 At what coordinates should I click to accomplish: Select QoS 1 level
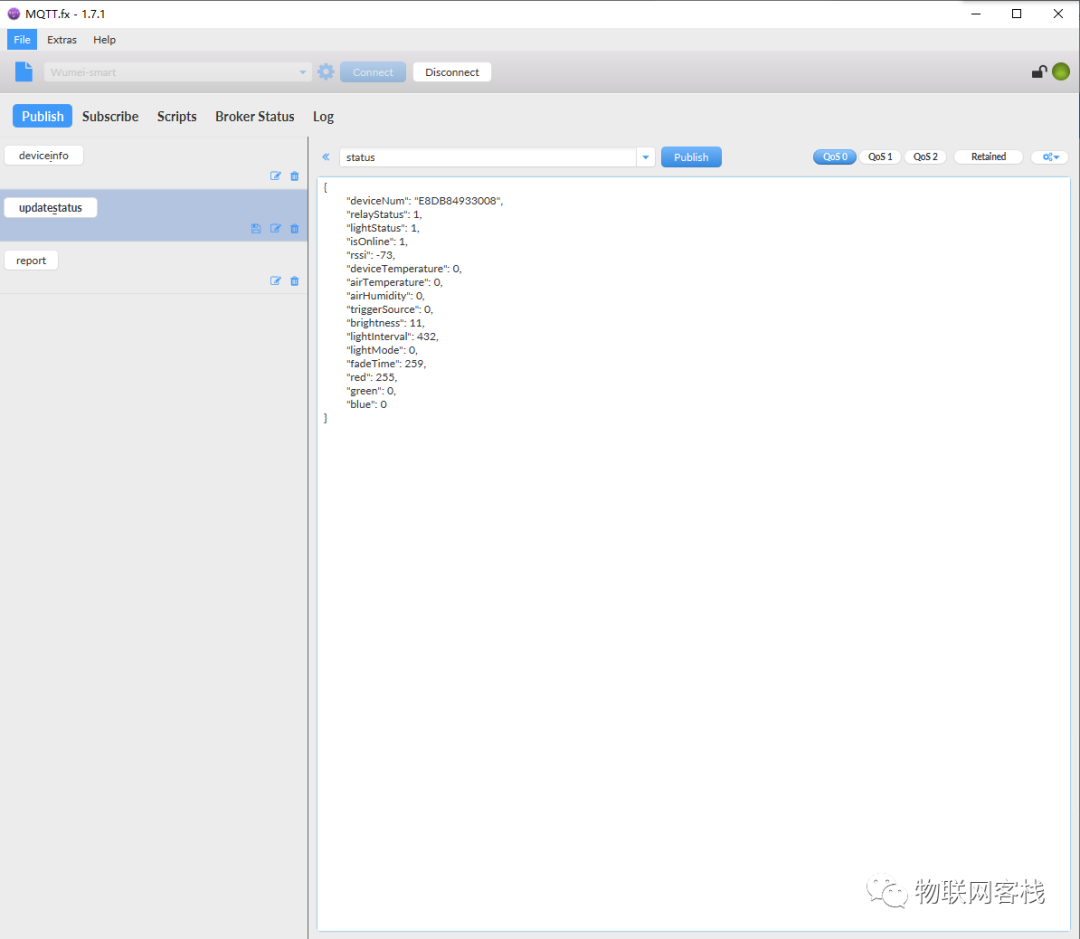[880, 157]
